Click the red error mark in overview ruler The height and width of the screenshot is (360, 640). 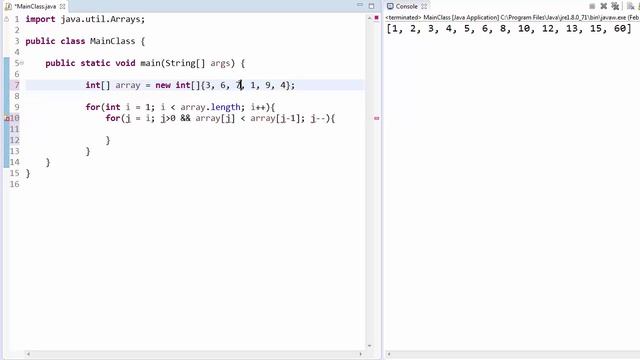pyautogui.click(x=376, y=118)
